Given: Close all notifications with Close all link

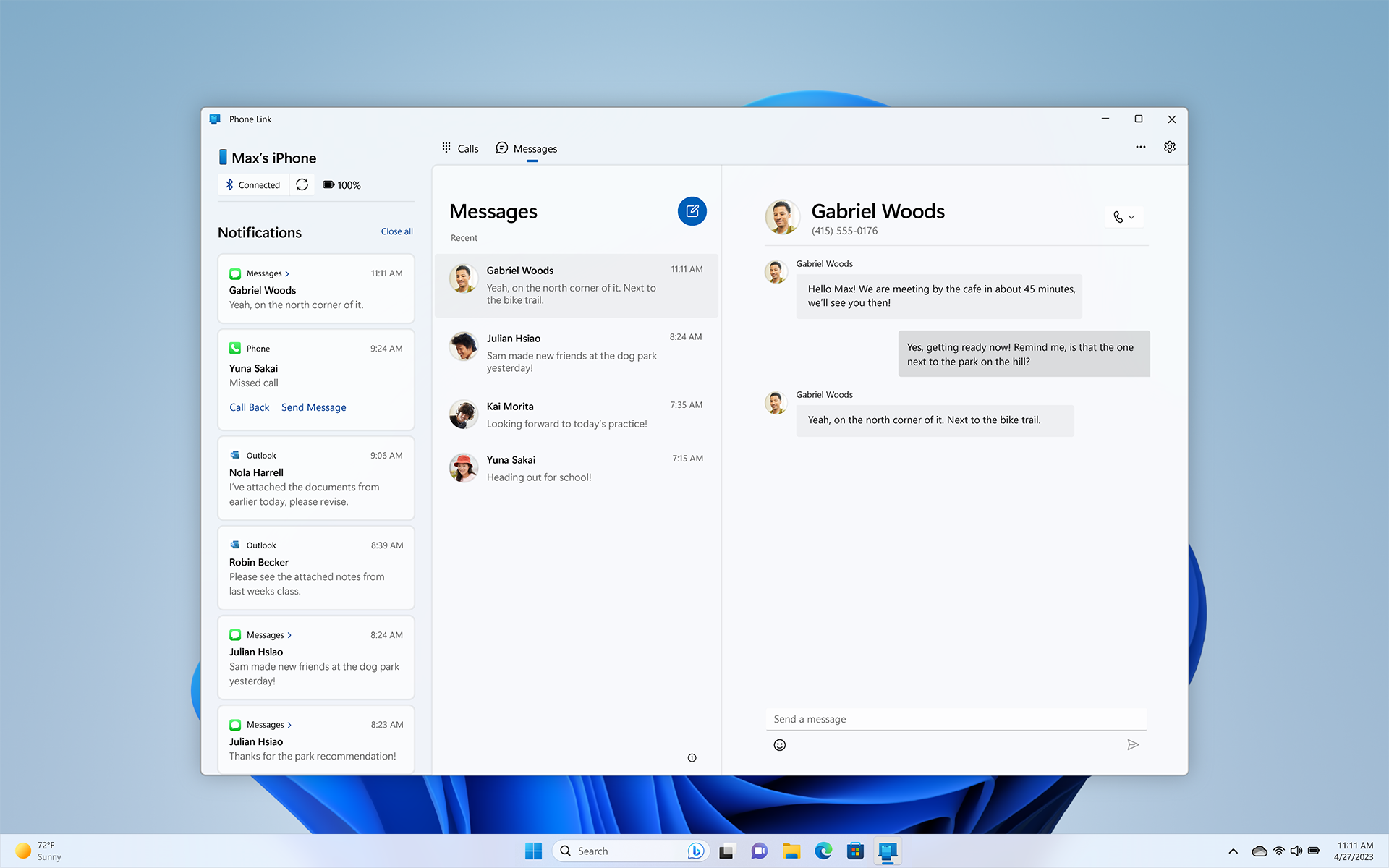Looking at the screenshot, I should coord(396,231).
